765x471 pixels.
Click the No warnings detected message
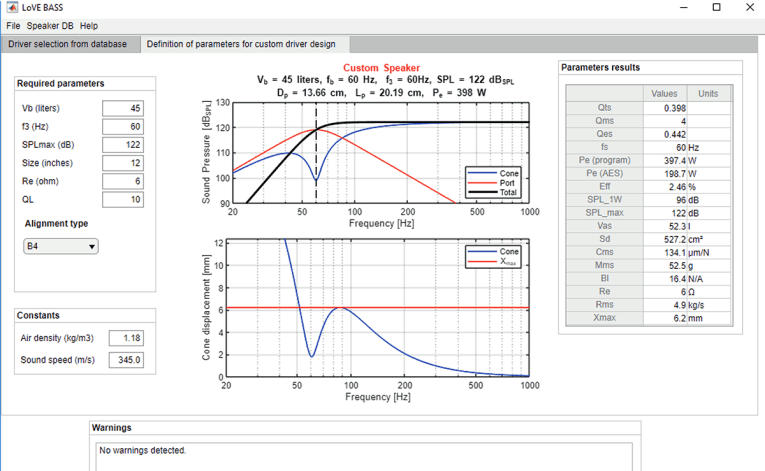coord(142,450)
